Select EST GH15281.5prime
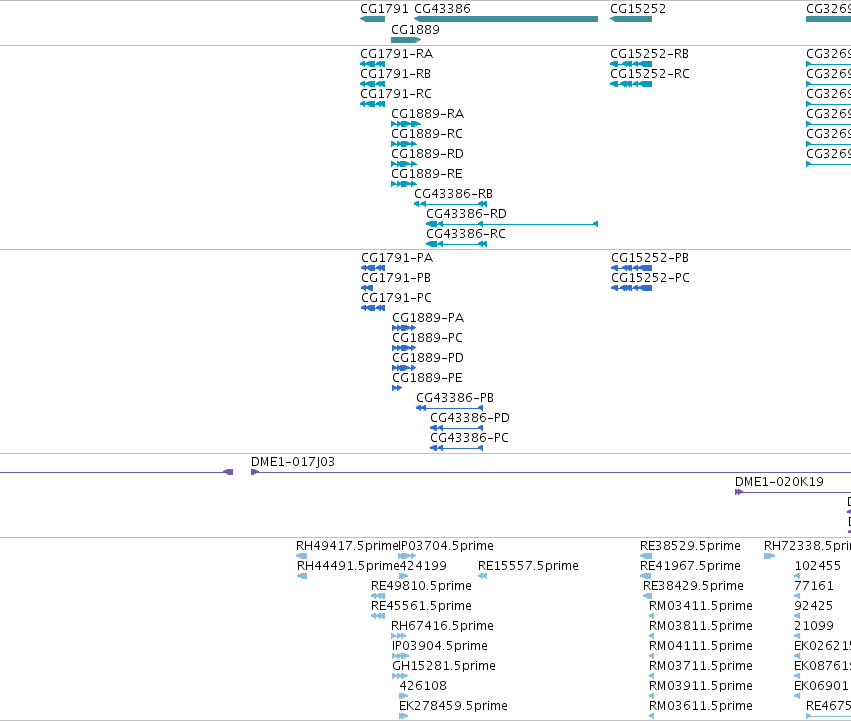851x721 pixels. click(x=444, y=666)
